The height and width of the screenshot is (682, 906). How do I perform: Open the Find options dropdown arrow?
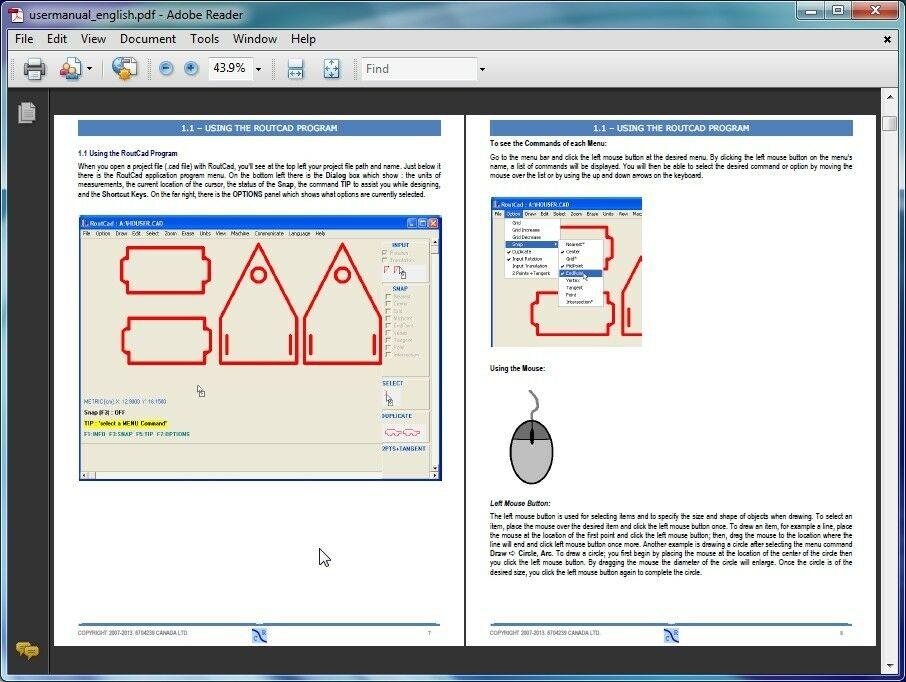point(482,69)
